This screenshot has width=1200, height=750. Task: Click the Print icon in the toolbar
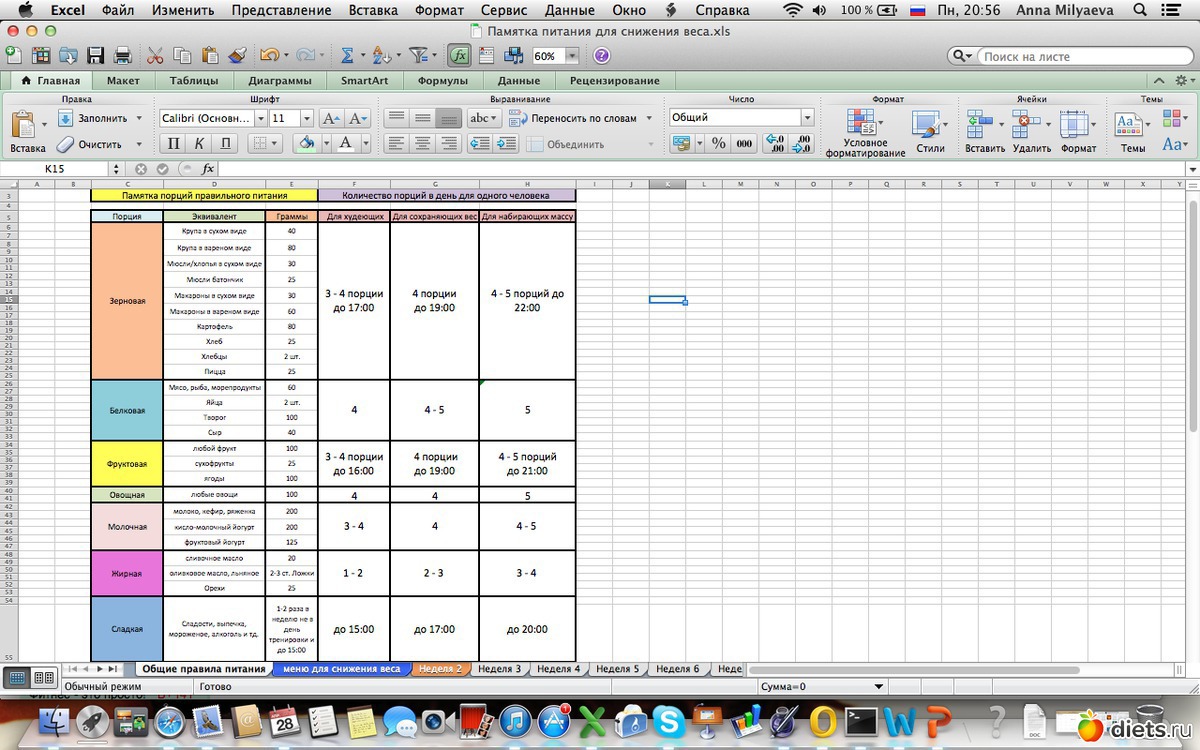pyautogui.click(x=122, y=56)
